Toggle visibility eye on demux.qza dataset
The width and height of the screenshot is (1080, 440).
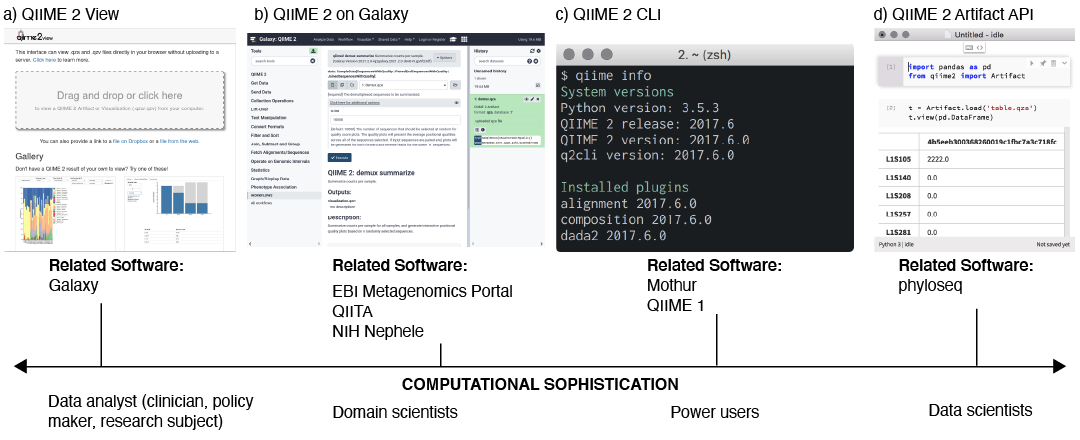(527, 99)
